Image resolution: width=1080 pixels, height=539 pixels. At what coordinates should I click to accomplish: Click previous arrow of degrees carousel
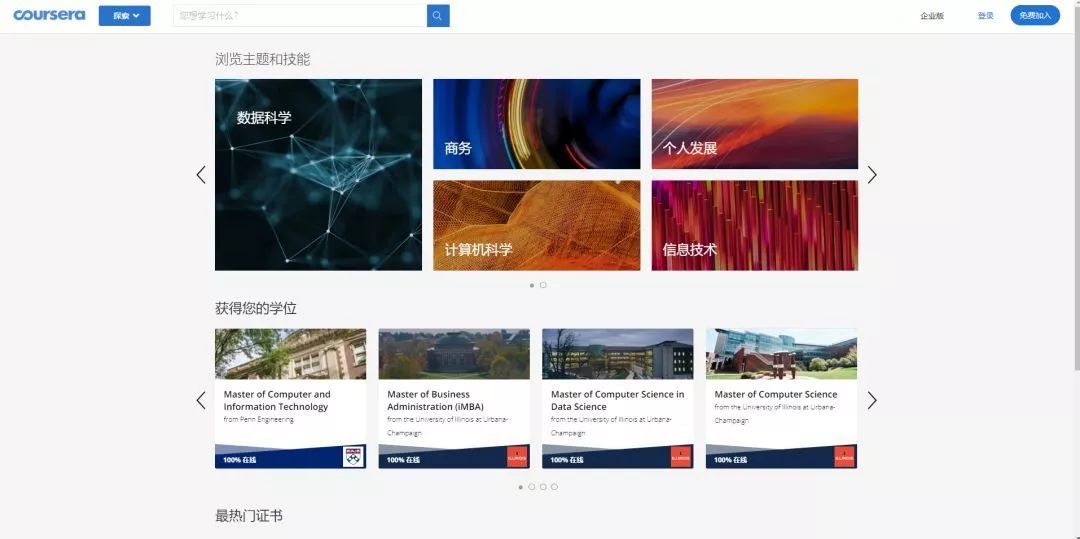click(201, 400)
